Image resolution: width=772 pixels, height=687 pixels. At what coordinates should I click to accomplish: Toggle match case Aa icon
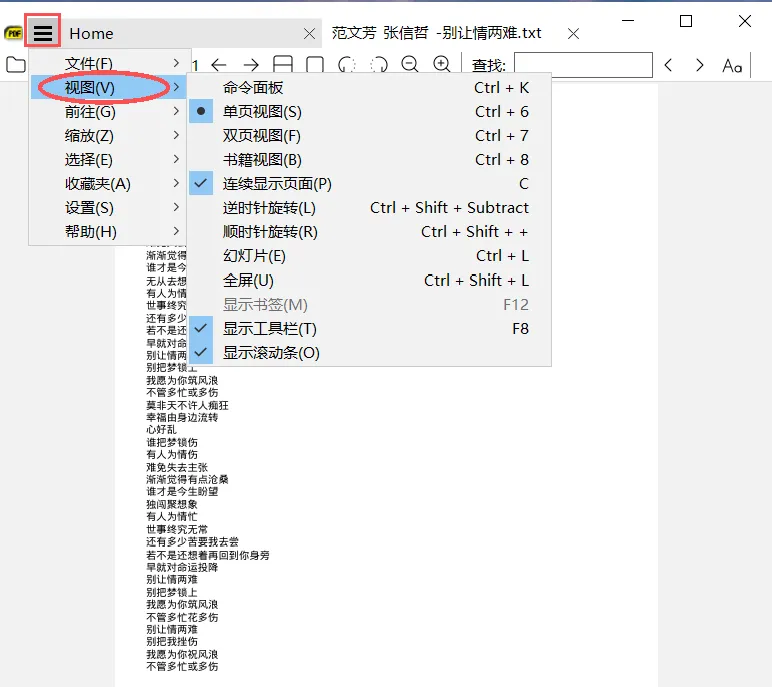tap(732, 65)
